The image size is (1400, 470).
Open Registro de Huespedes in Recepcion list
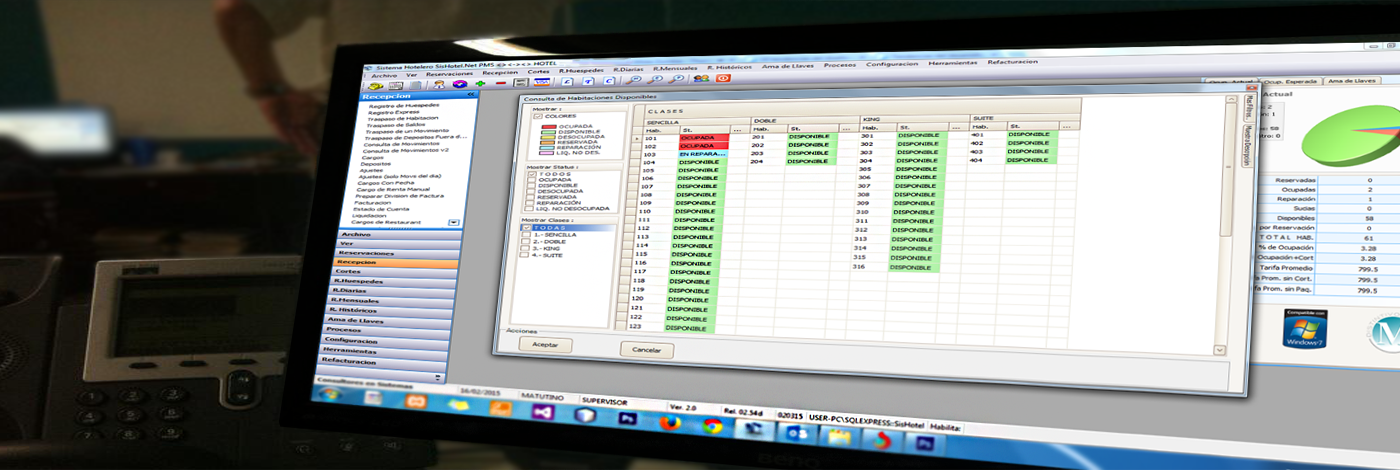point(404,105)
